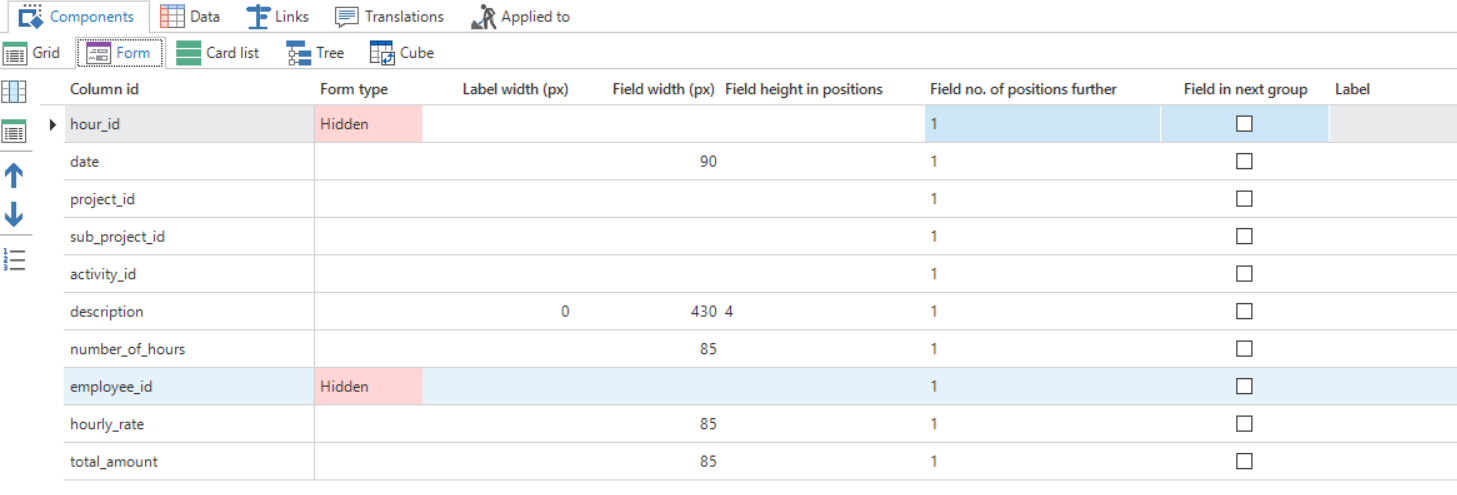
Task: Sort by the Column id header
Action: 104,89
